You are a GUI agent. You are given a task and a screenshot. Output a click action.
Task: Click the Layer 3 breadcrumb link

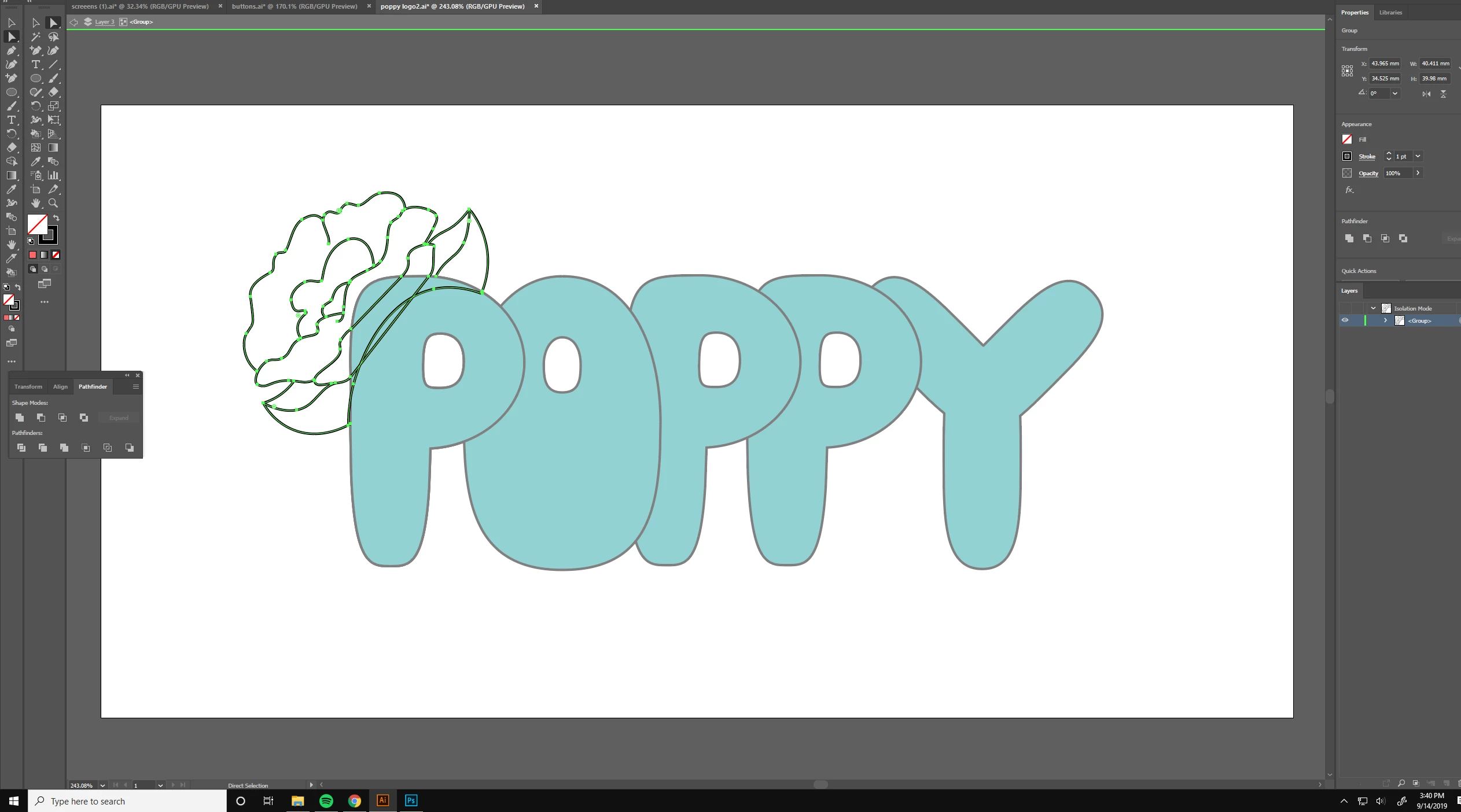pyautogui.click(x=105, y=22)
